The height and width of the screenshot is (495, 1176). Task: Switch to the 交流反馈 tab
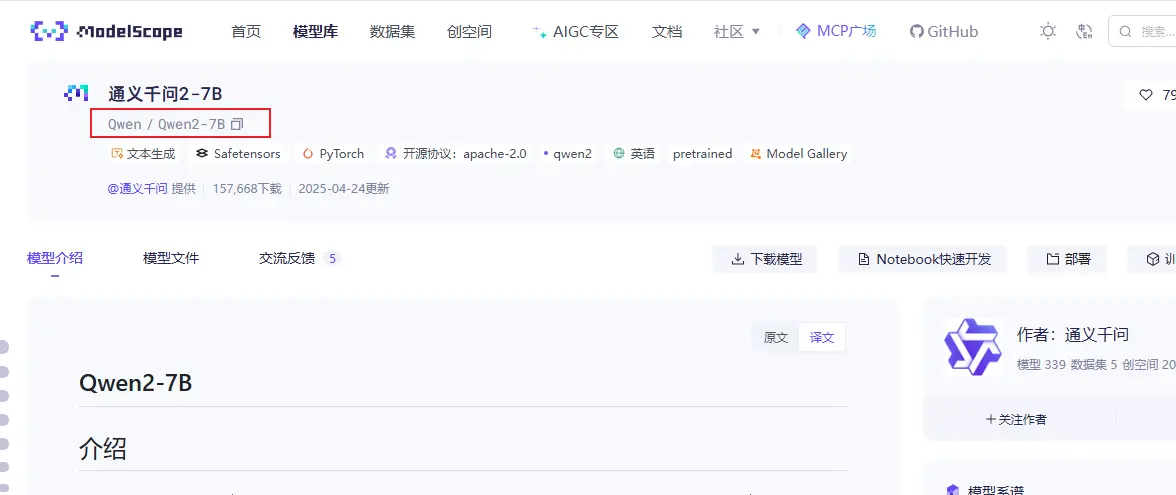pyautogui.click(x=300, y=259)
